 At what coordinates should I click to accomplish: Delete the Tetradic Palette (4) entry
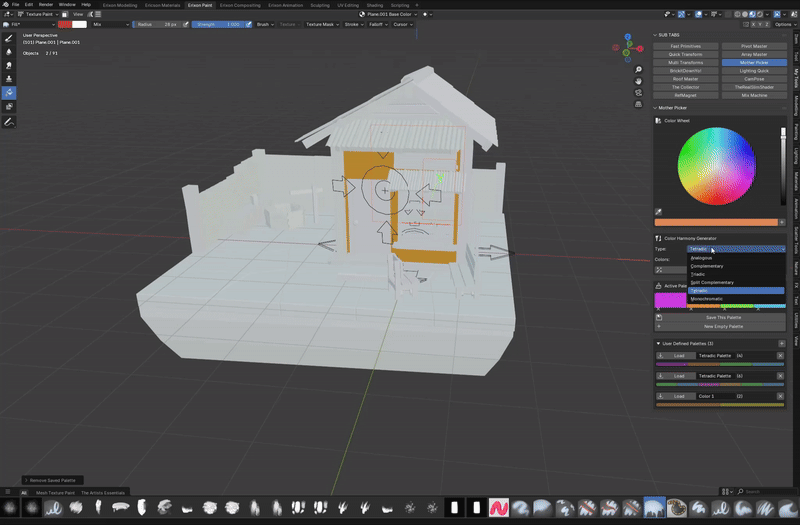point(780,356)
